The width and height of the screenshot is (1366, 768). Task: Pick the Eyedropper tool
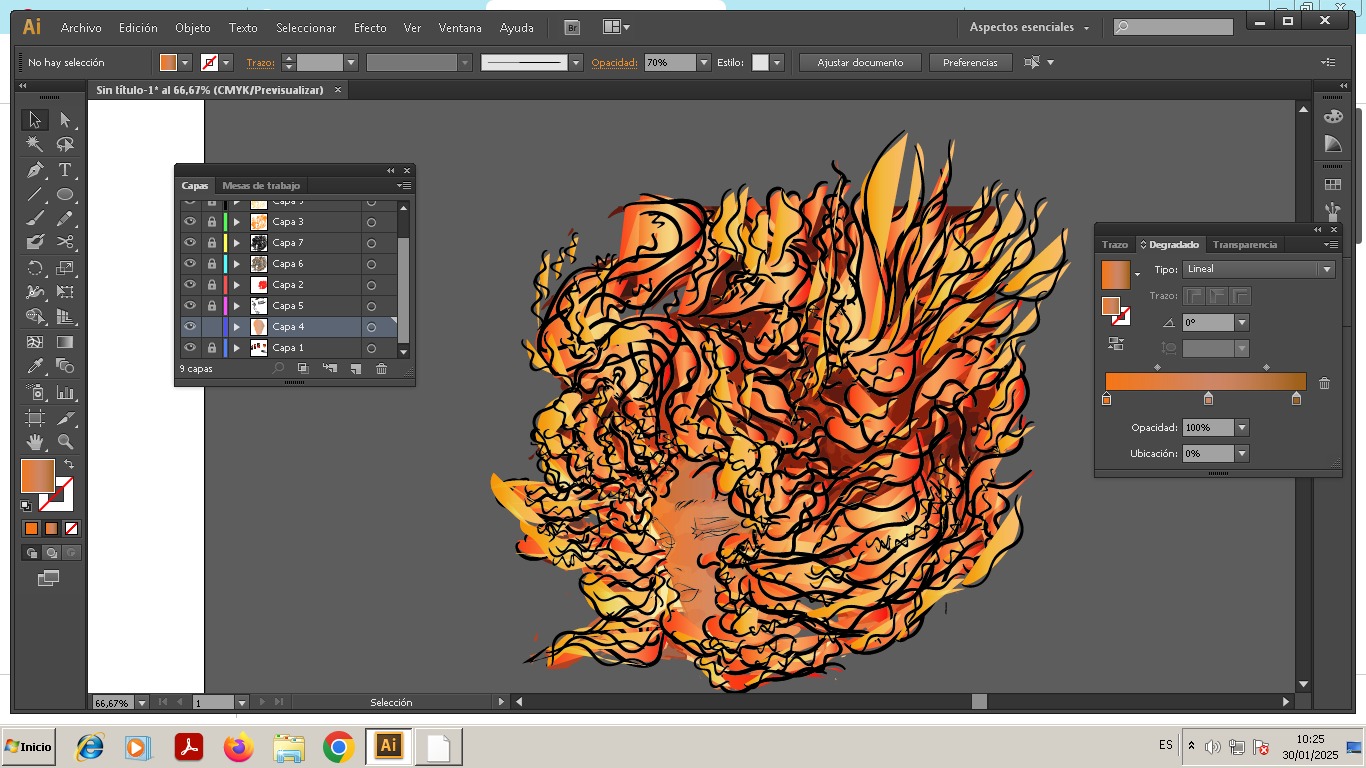(x=35, y=367)
